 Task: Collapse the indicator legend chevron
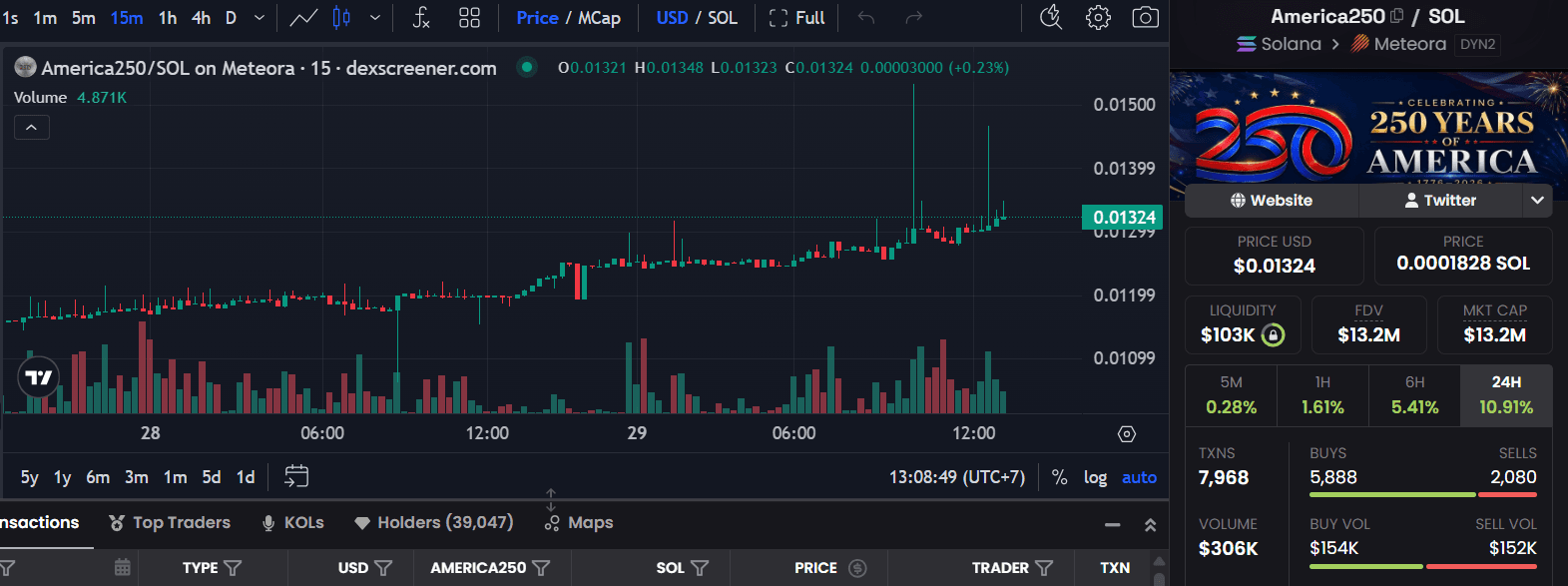31,128
